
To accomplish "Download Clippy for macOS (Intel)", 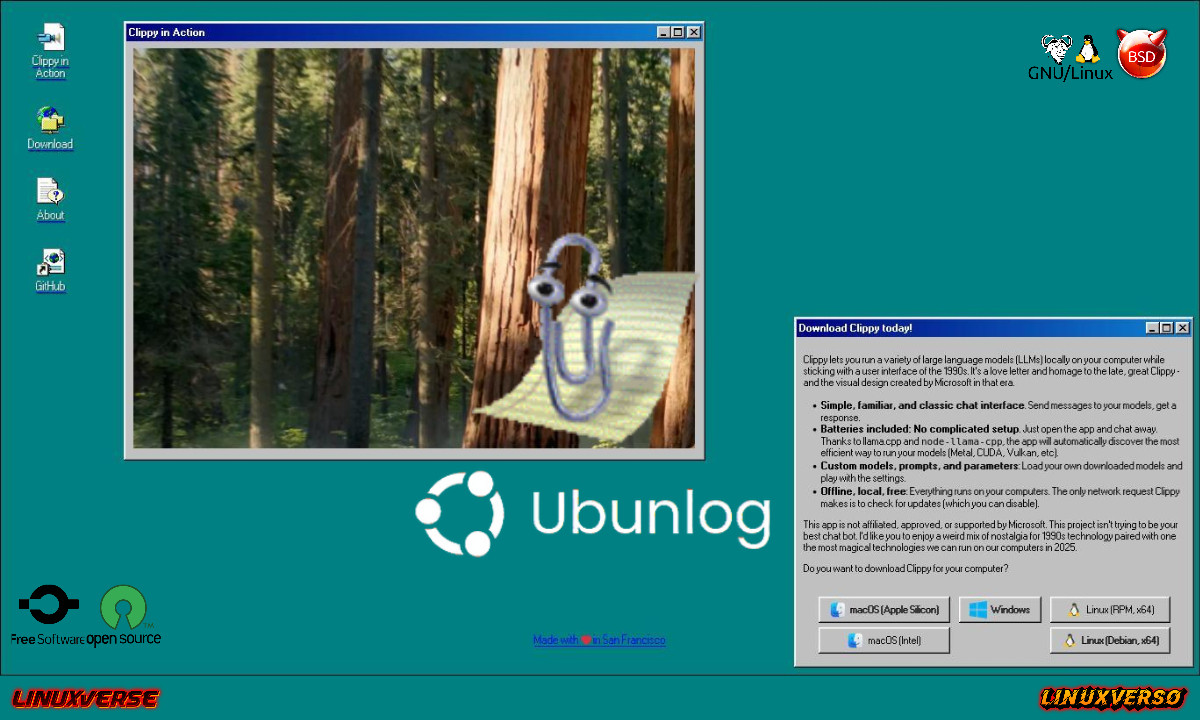I will [883, 640].
